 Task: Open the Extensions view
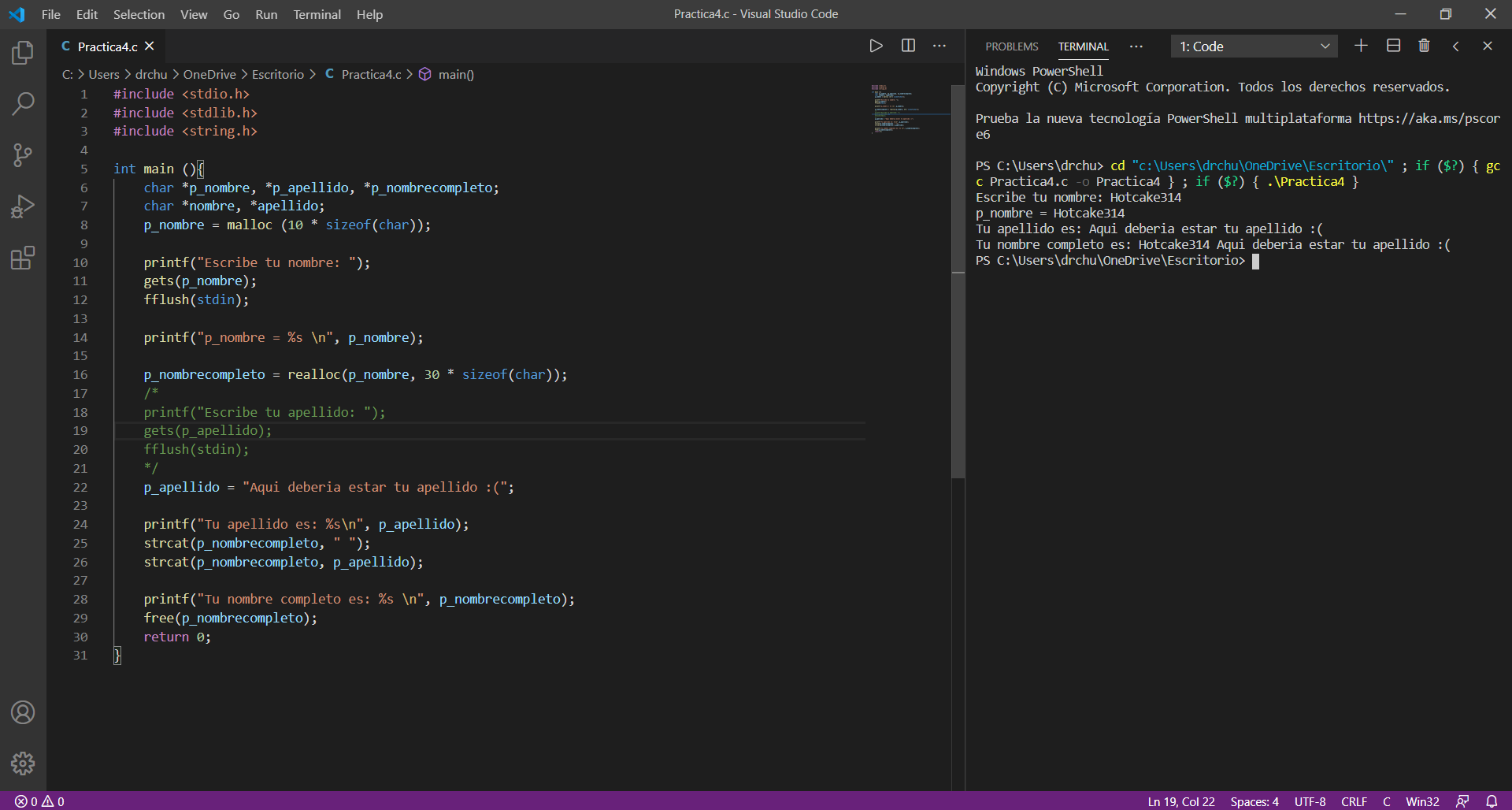[x=23, y=258]
